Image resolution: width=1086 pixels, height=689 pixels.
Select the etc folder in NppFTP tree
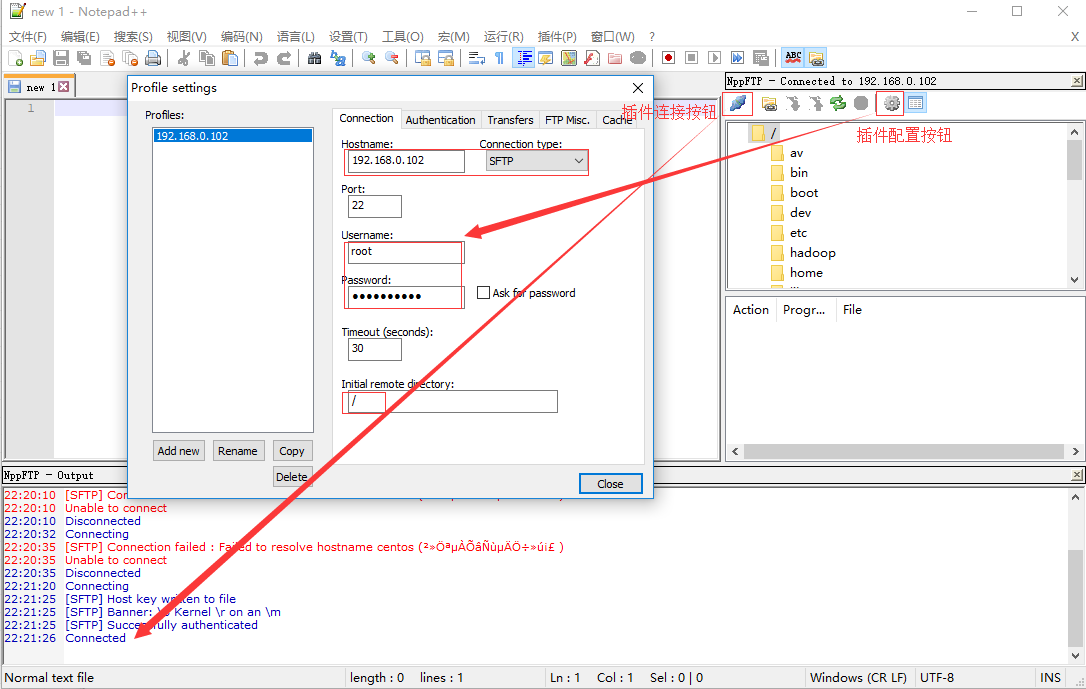tap(798, 233)
